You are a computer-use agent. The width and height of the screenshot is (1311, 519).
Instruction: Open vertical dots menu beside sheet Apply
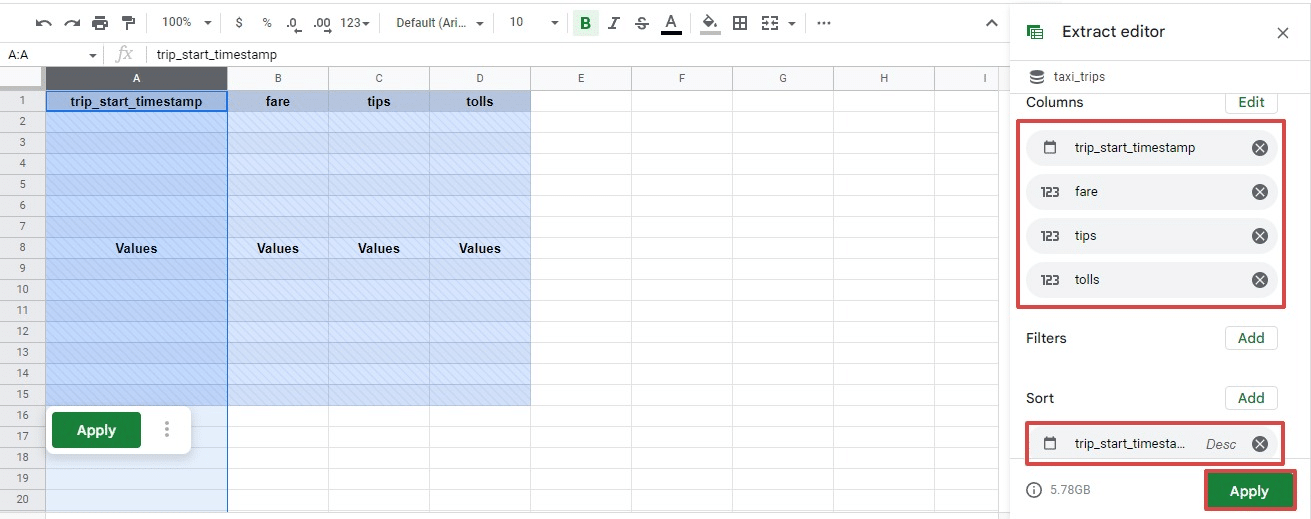coord(167,430)
